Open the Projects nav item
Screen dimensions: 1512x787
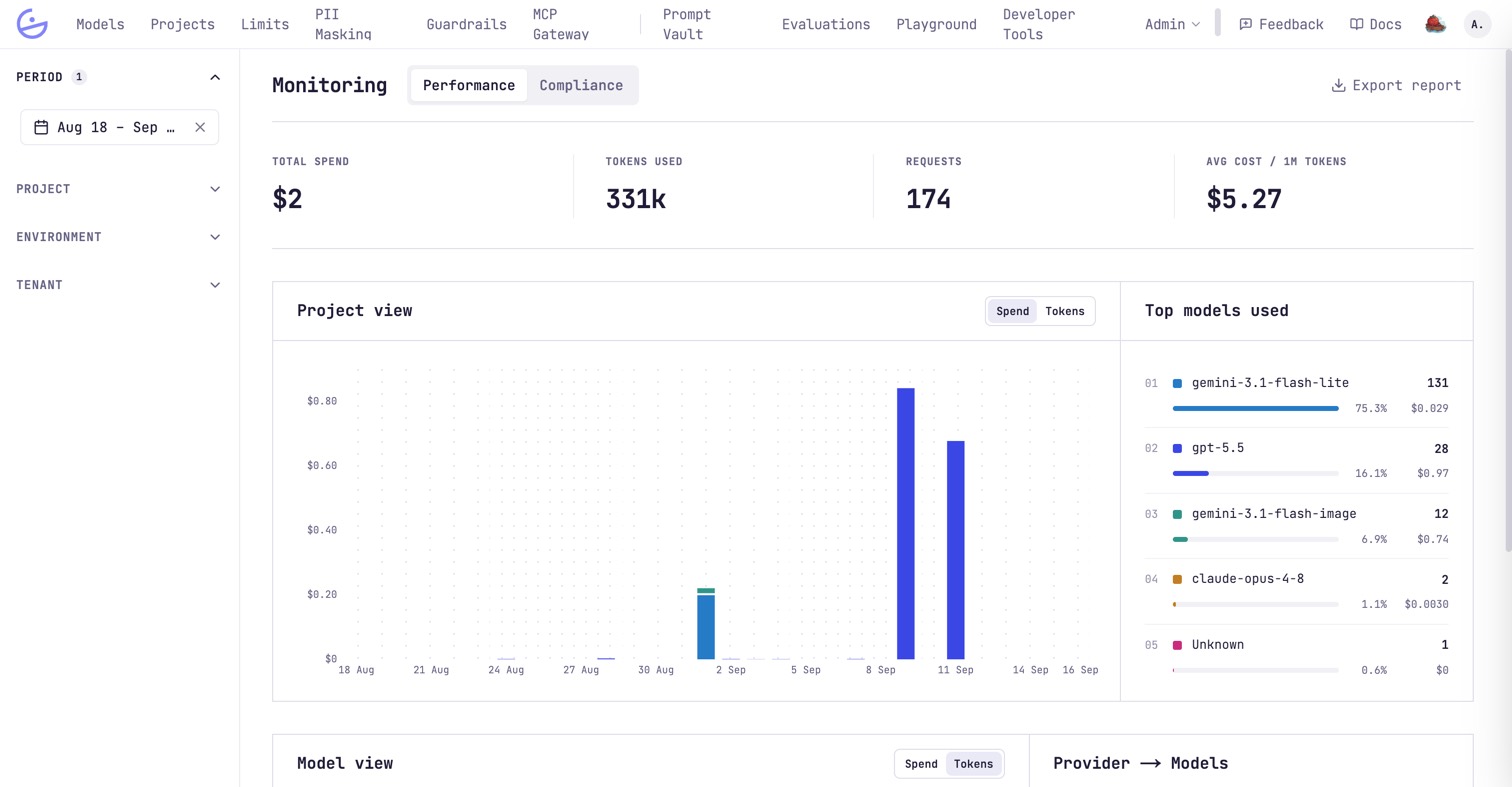(x=182, y=24)
